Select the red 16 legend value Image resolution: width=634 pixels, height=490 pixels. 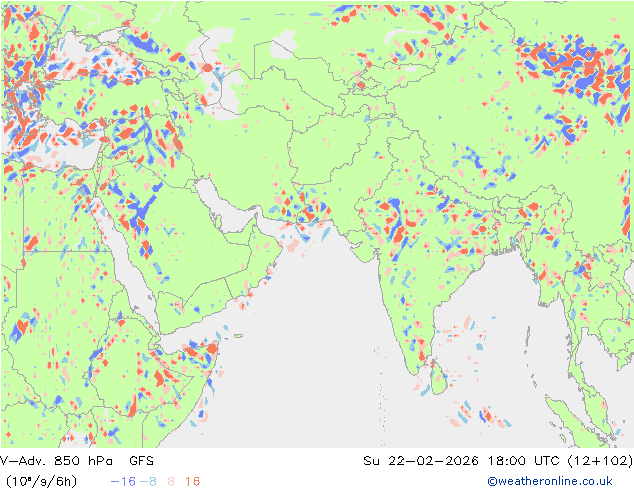pyautogui.click(x=192, y=481)
